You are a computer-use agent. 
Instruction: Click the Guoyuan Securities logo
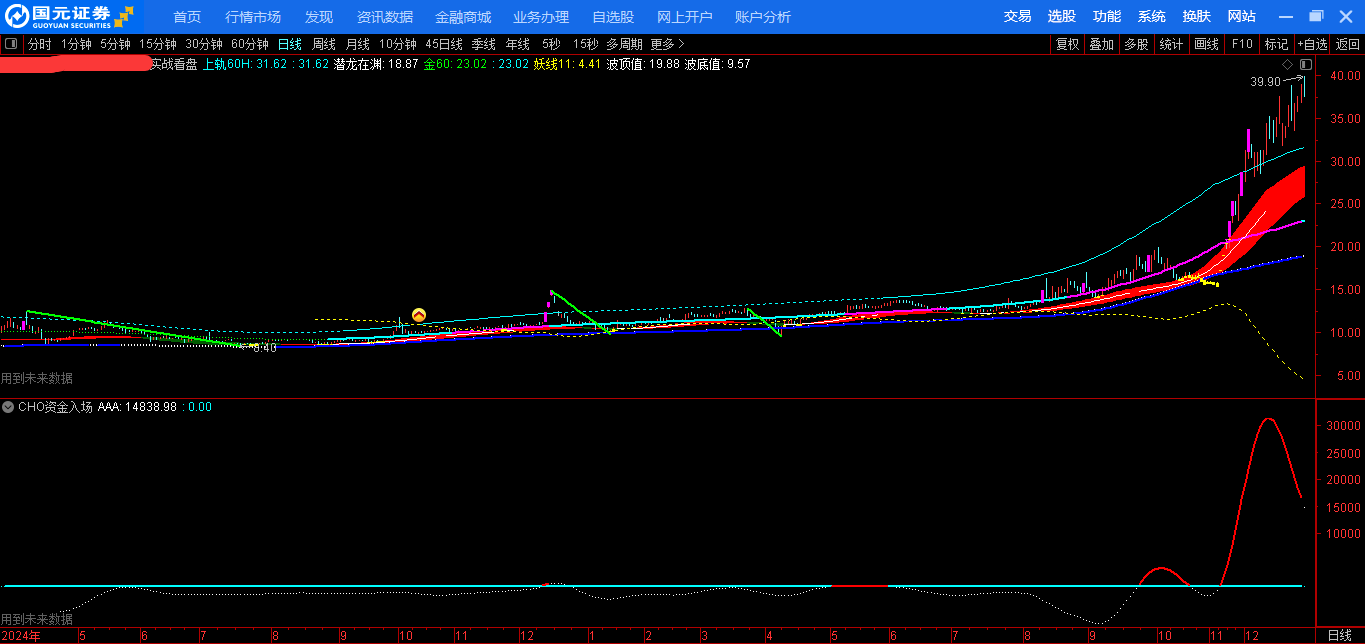tap(70, 16)
